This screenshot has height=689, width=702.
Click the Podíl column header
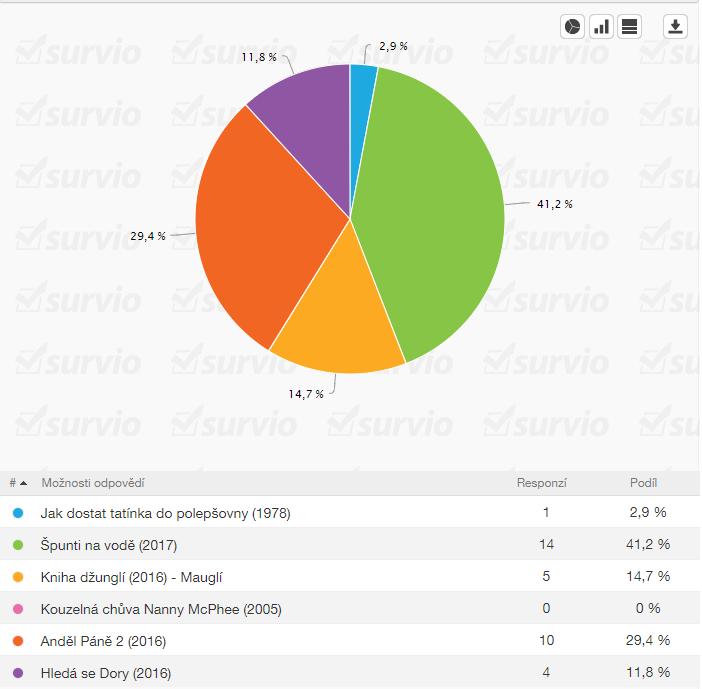pos(643,483)
